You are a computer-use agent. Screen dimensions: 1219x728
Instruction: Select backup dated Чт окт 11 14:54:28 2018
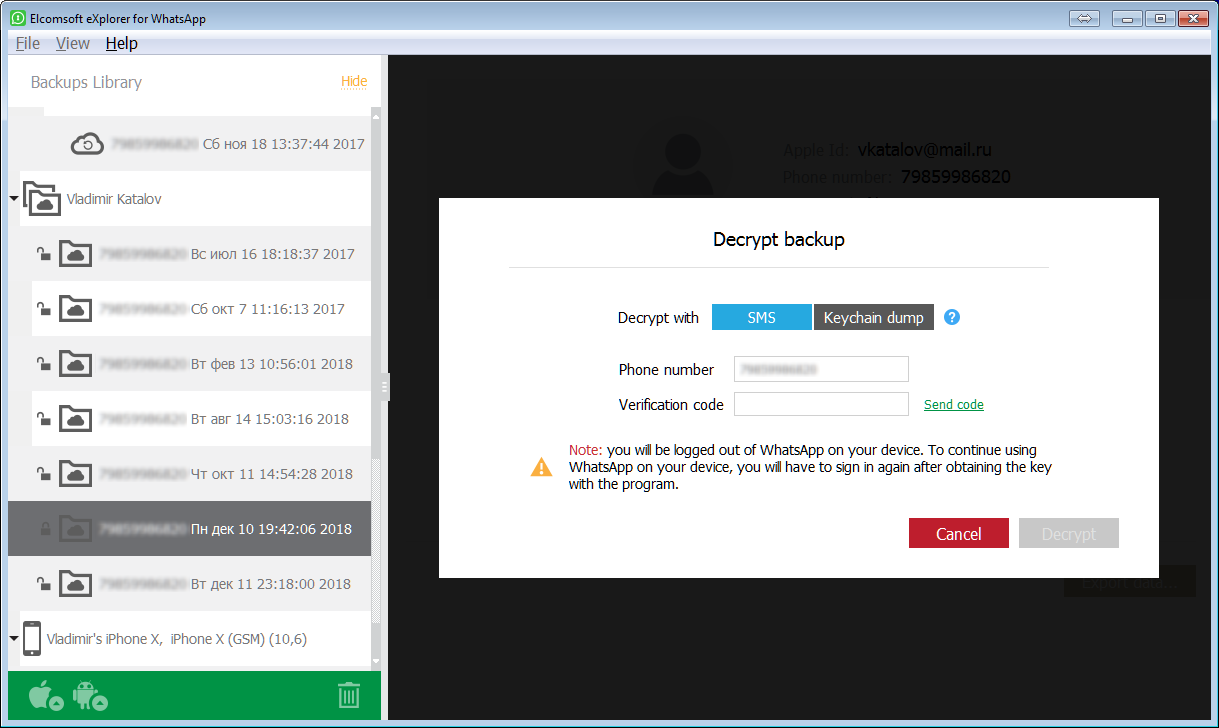(201, 474)
